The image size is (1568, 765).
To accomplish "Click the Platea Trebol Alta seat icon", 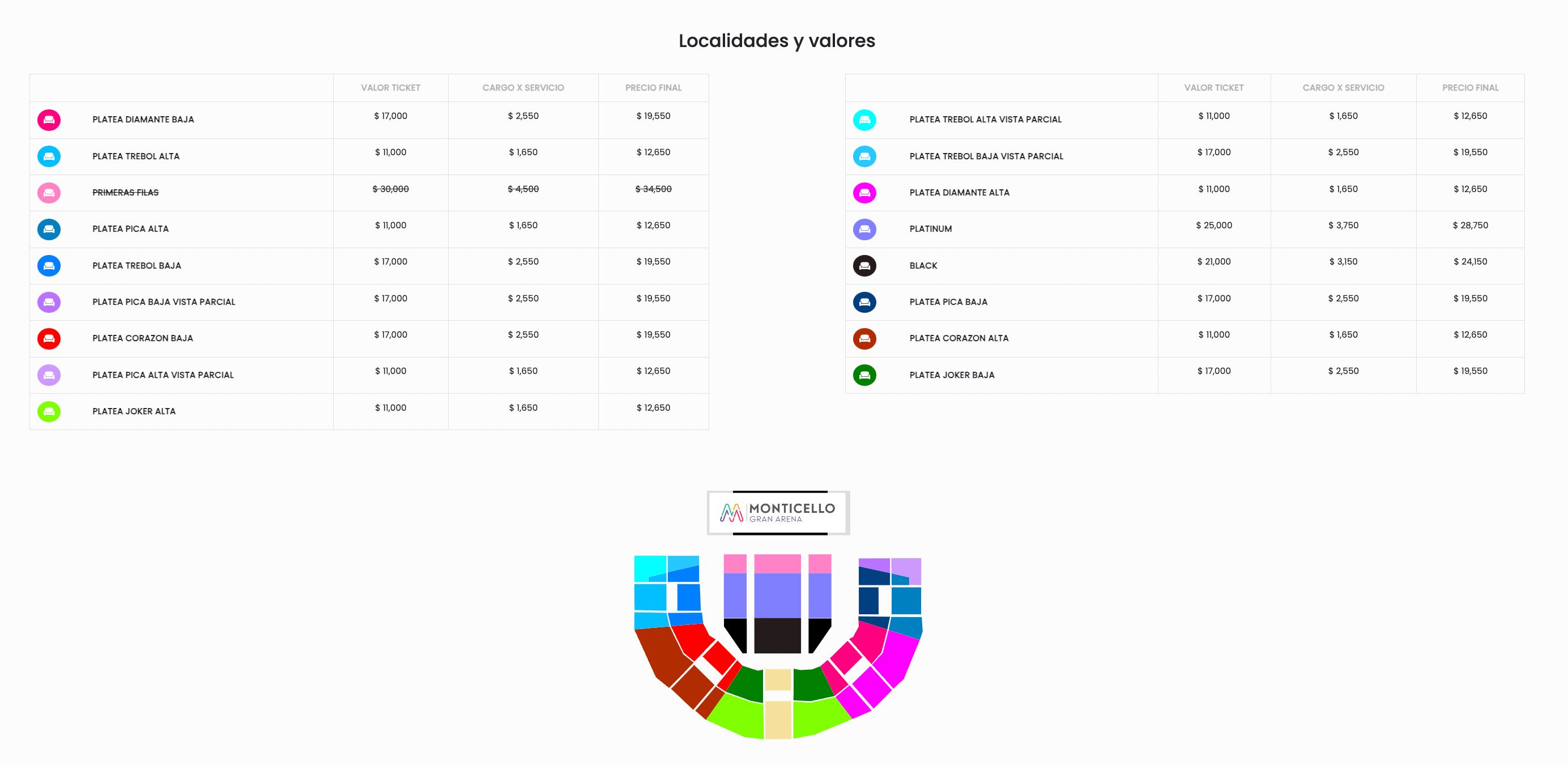I will coord(49,156).
